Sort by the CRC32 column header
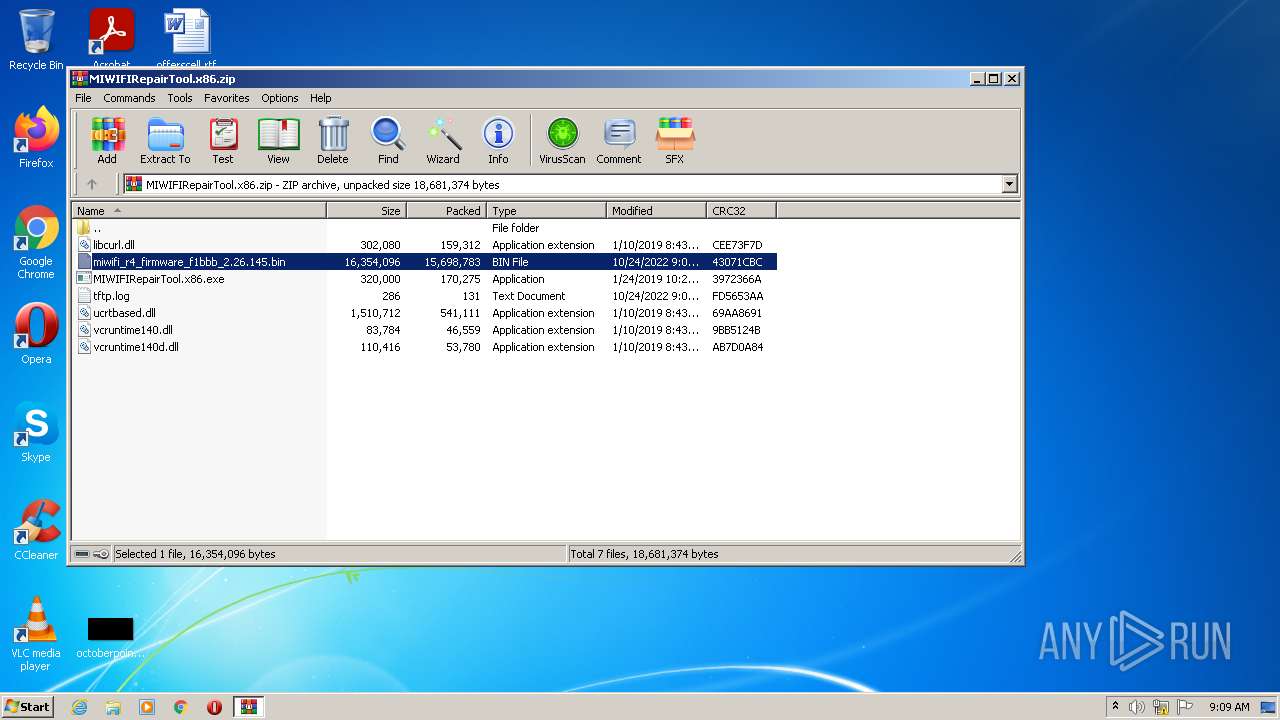The image size is (1280, 720). (x=741, y=210)
